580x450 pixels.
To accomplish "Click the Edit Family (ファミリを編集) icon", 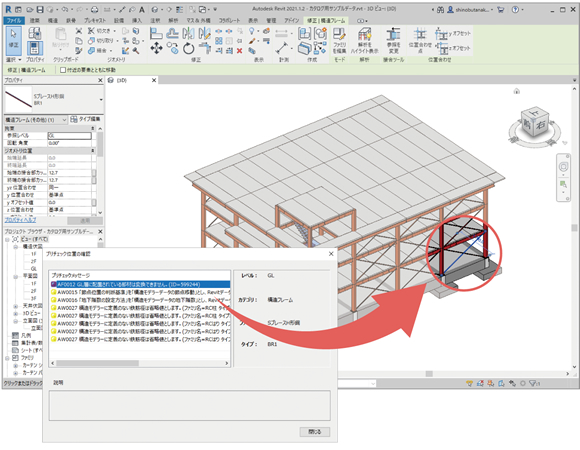I will [x=339, y=40].
